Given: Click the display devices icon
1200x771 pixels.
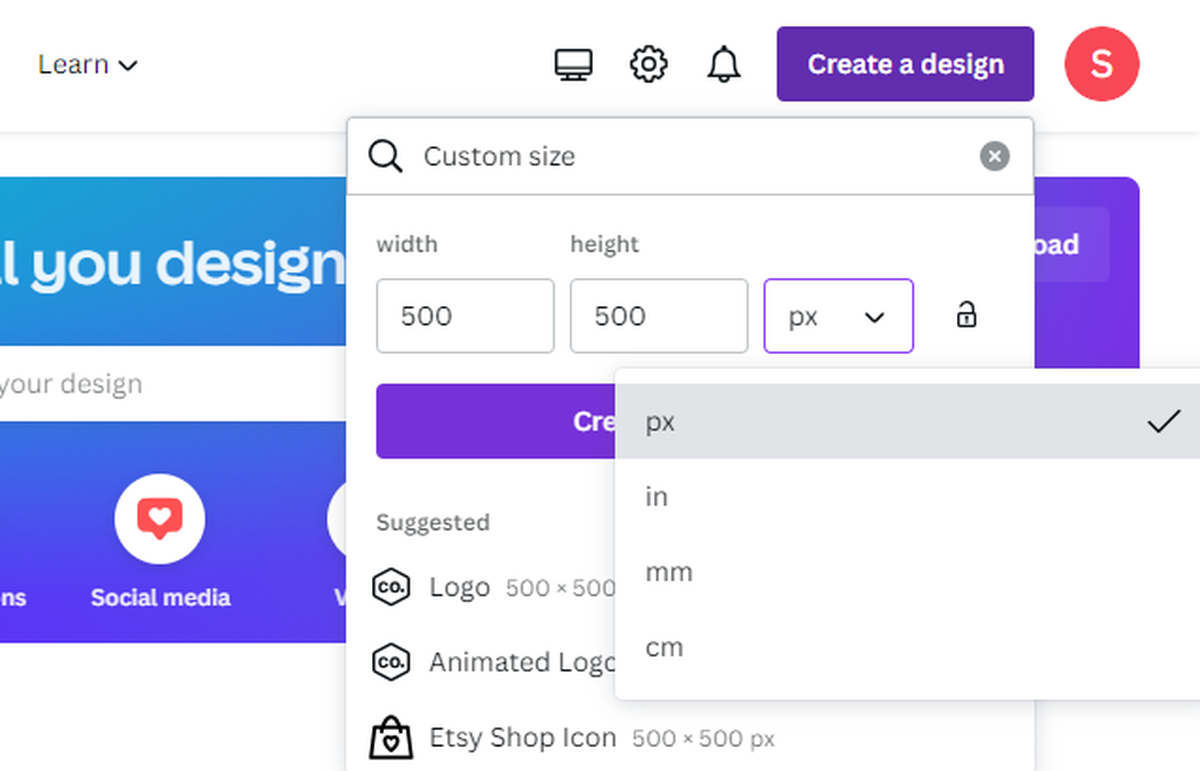Looking at the screenshot, I should pyautogui.click(x=573, y=64).
